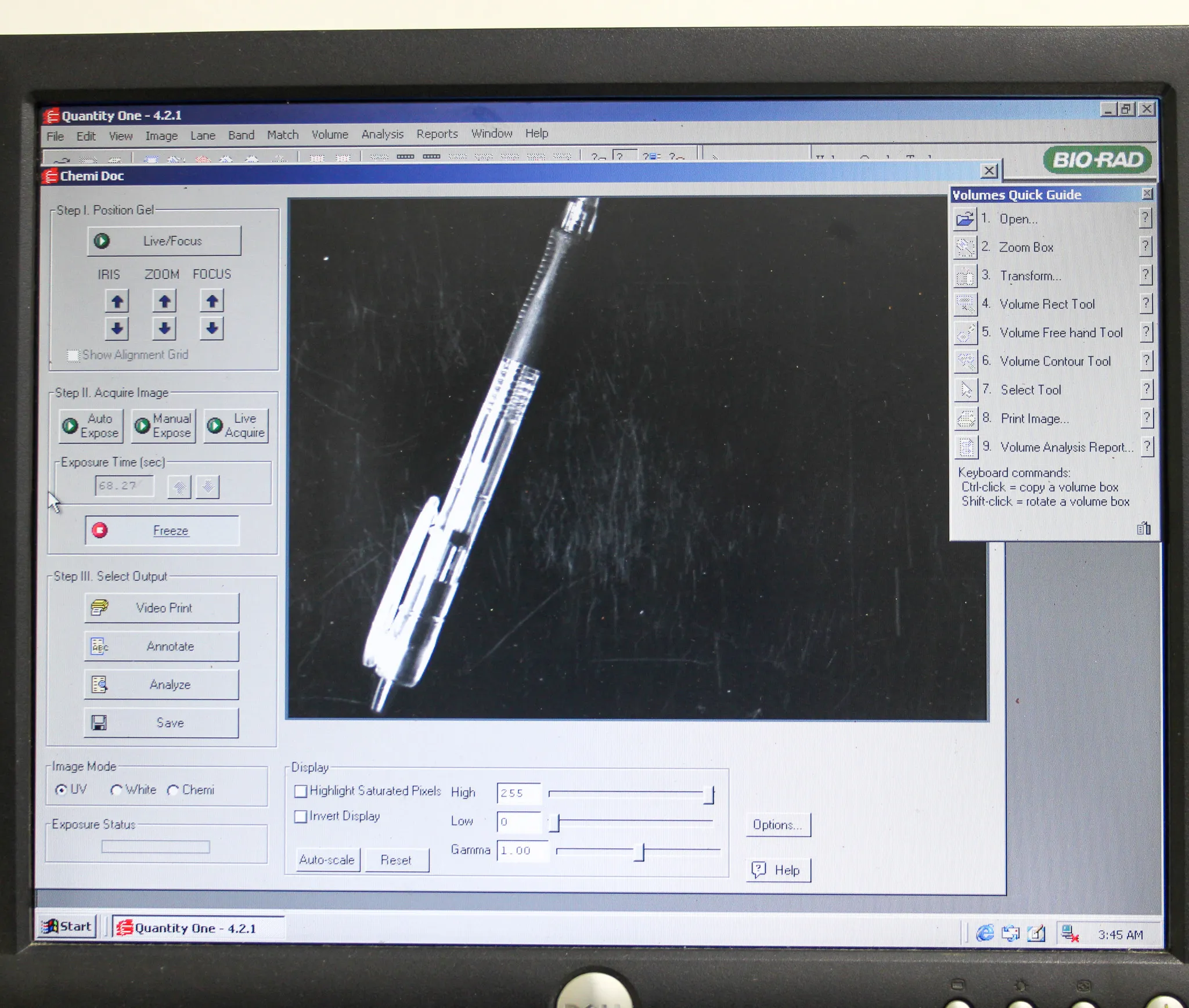Image resolution: width=1189 pixels, height=1008 pixels.
Task: Click the Exposure Time input field
Action: coord(124,486)
